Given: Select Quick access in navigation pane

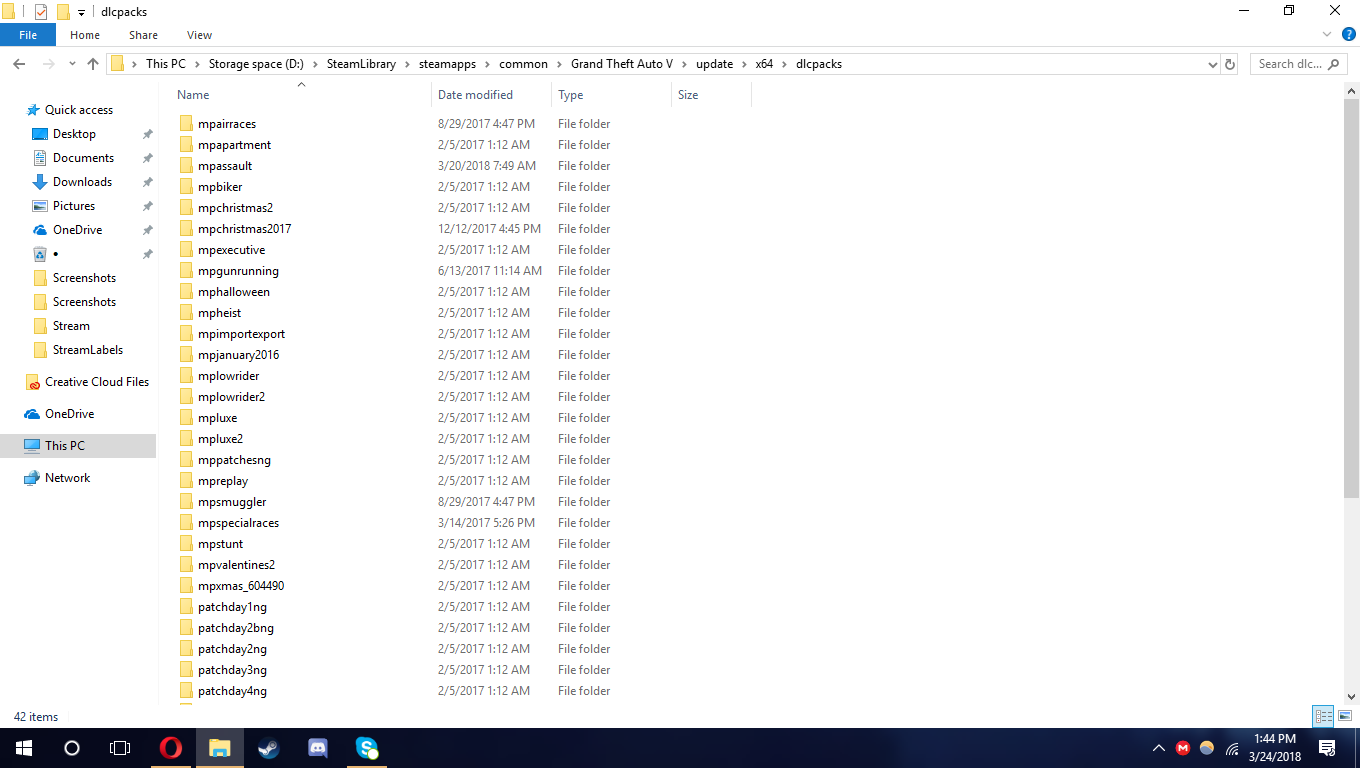Looking at the screenshot, I should (79, 110).
